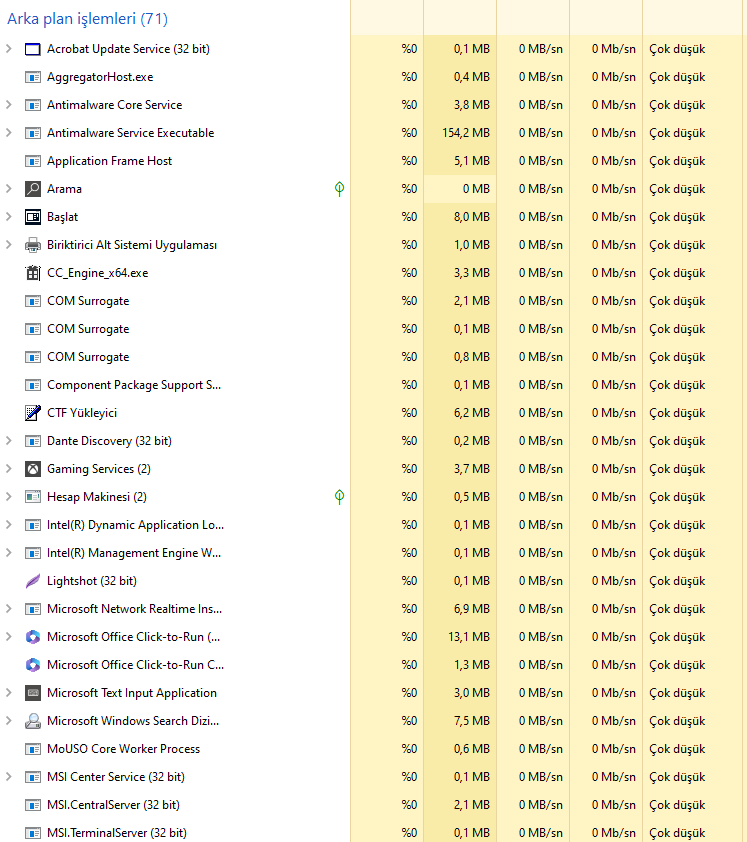Click the CC_Engine_x64.exe icon
Screen dimensions: 747x842
33,273
